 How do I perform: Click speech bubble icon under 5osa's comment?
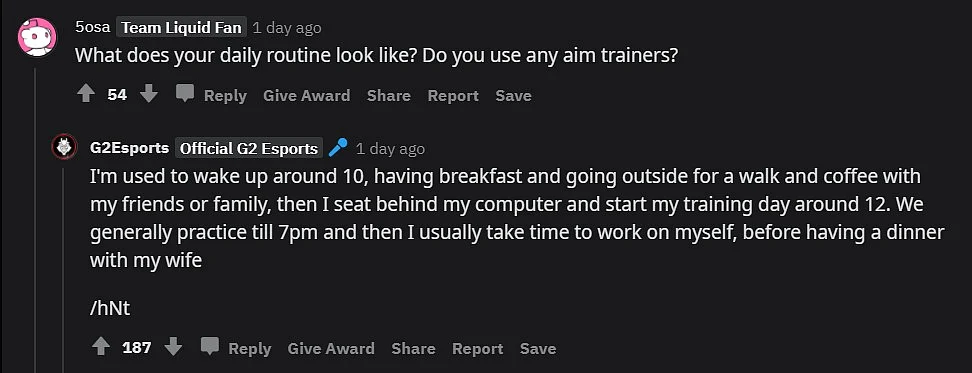pos(185,94)
